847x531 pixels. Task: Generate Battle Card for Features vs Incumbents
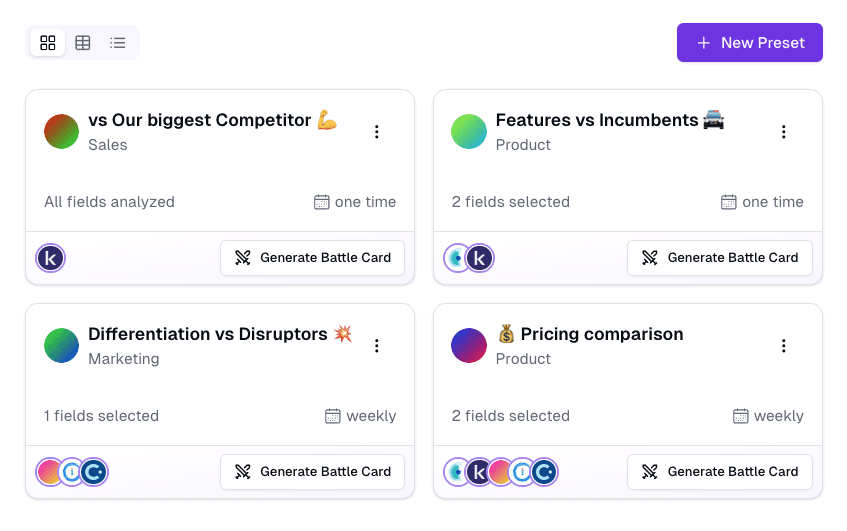coord(720,258)
